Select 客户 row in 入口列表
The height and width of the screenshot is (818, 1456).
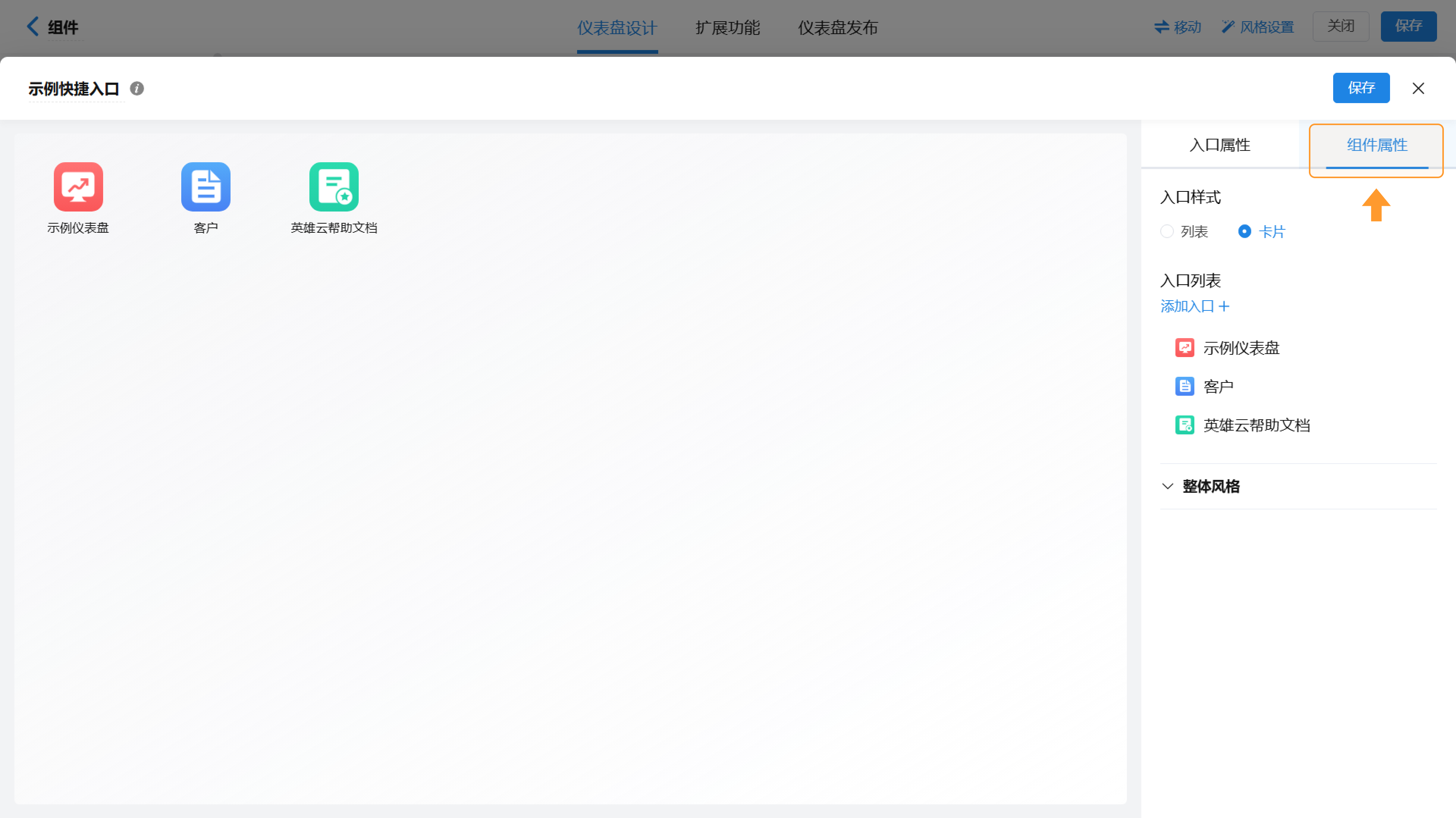(1298, 386)
